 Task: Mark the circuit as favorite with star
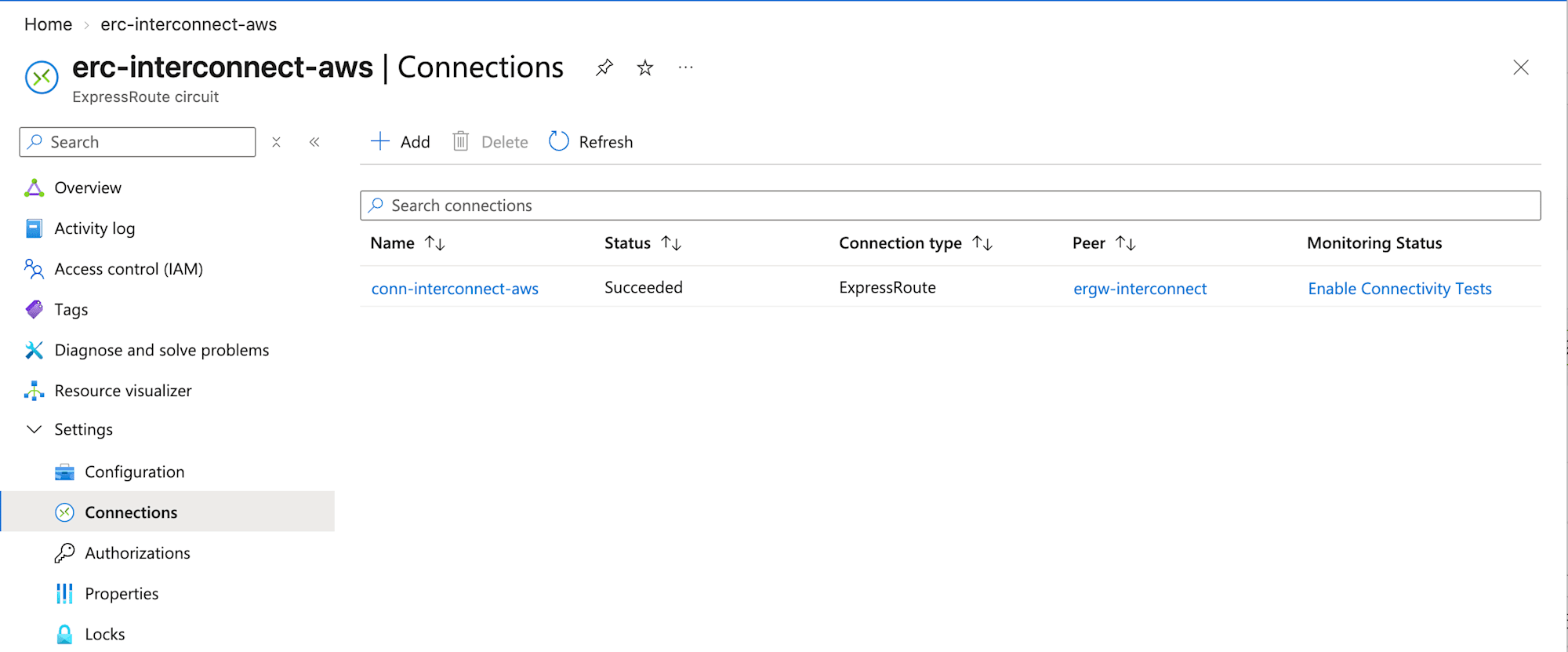click(645, 67)
